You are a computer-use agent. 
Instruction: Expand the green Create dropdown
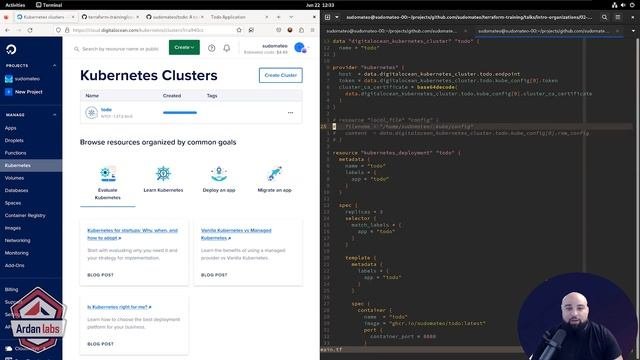184,47
